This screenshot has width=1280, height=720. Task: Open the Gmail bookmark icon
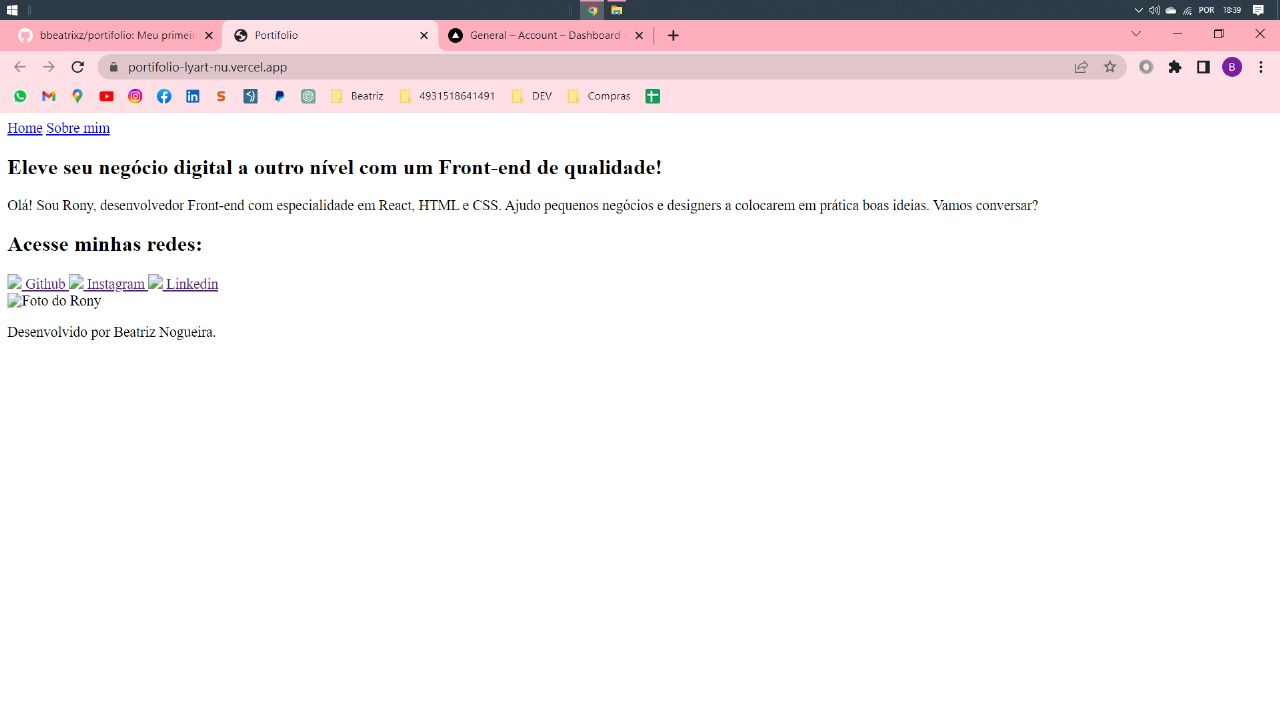click(x=48, y=96)
